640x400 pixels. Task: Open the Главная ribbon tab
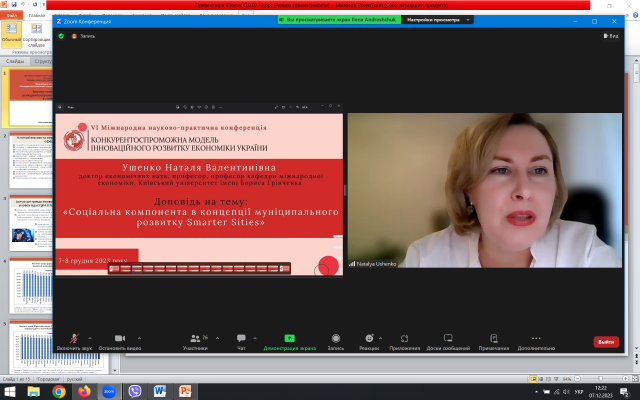[x=37, y=15]
